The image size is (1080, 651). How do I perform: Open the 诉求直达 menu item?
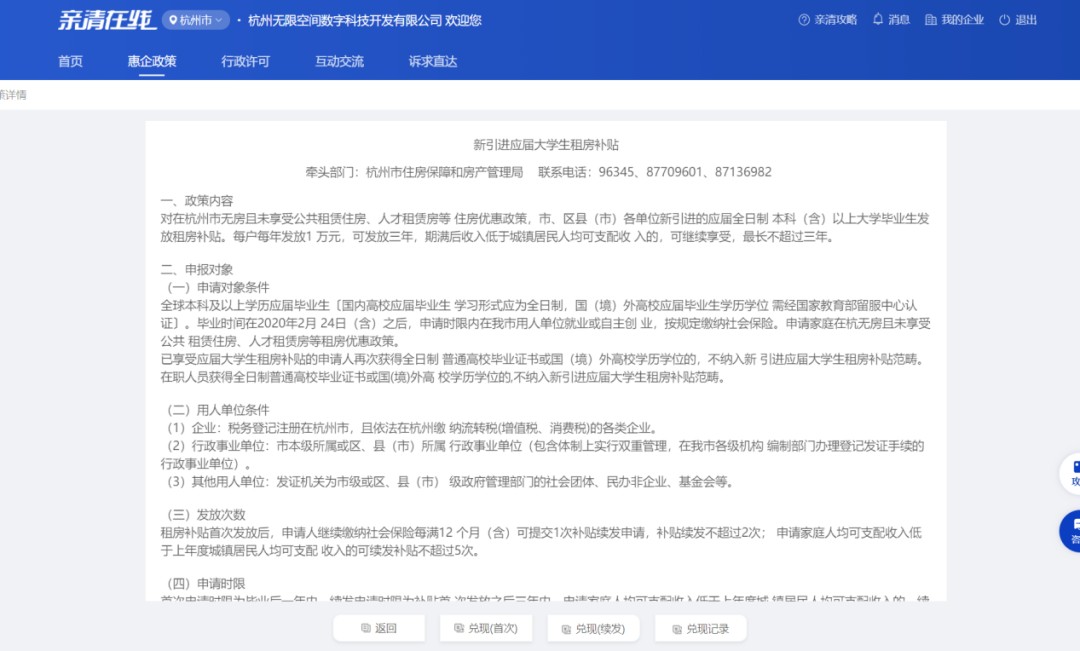click(x=431, y=61)
